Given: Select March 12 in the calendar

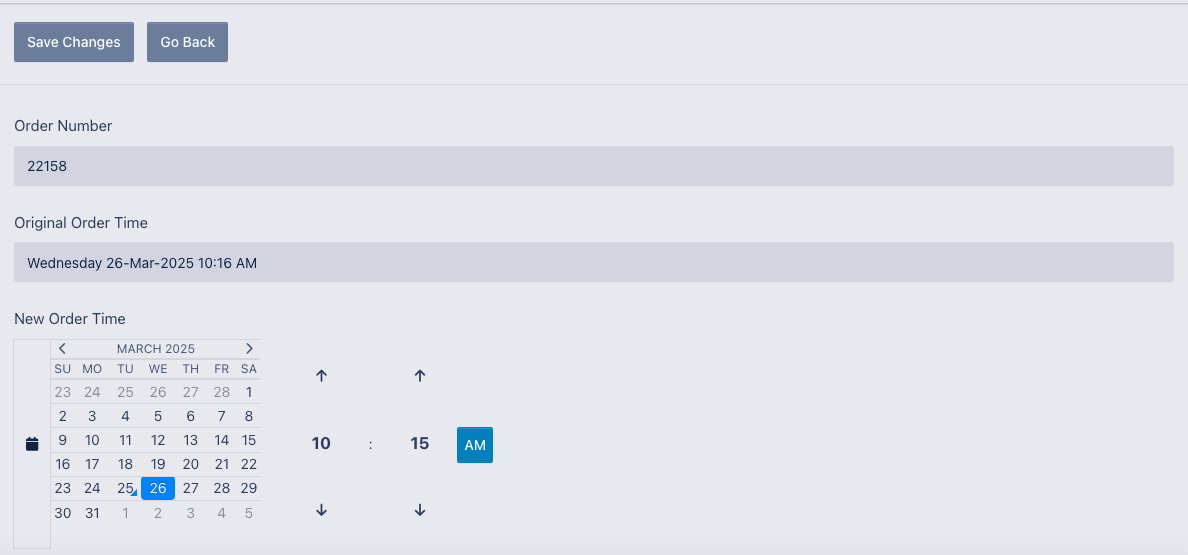Looking at the screenshot, I should click(x=158, y=440).
